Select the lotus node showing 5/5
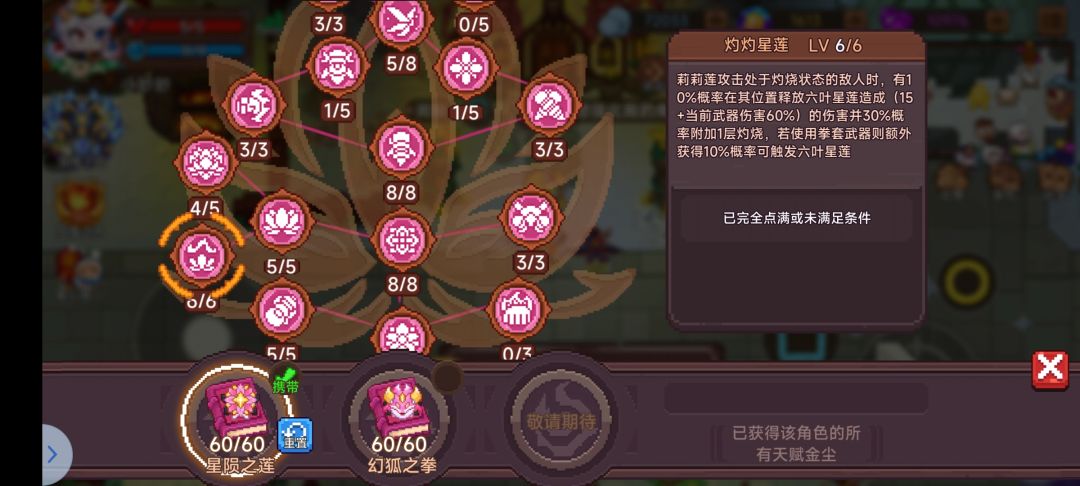The width and height of the screenshot is (1080, 486). 282,222
